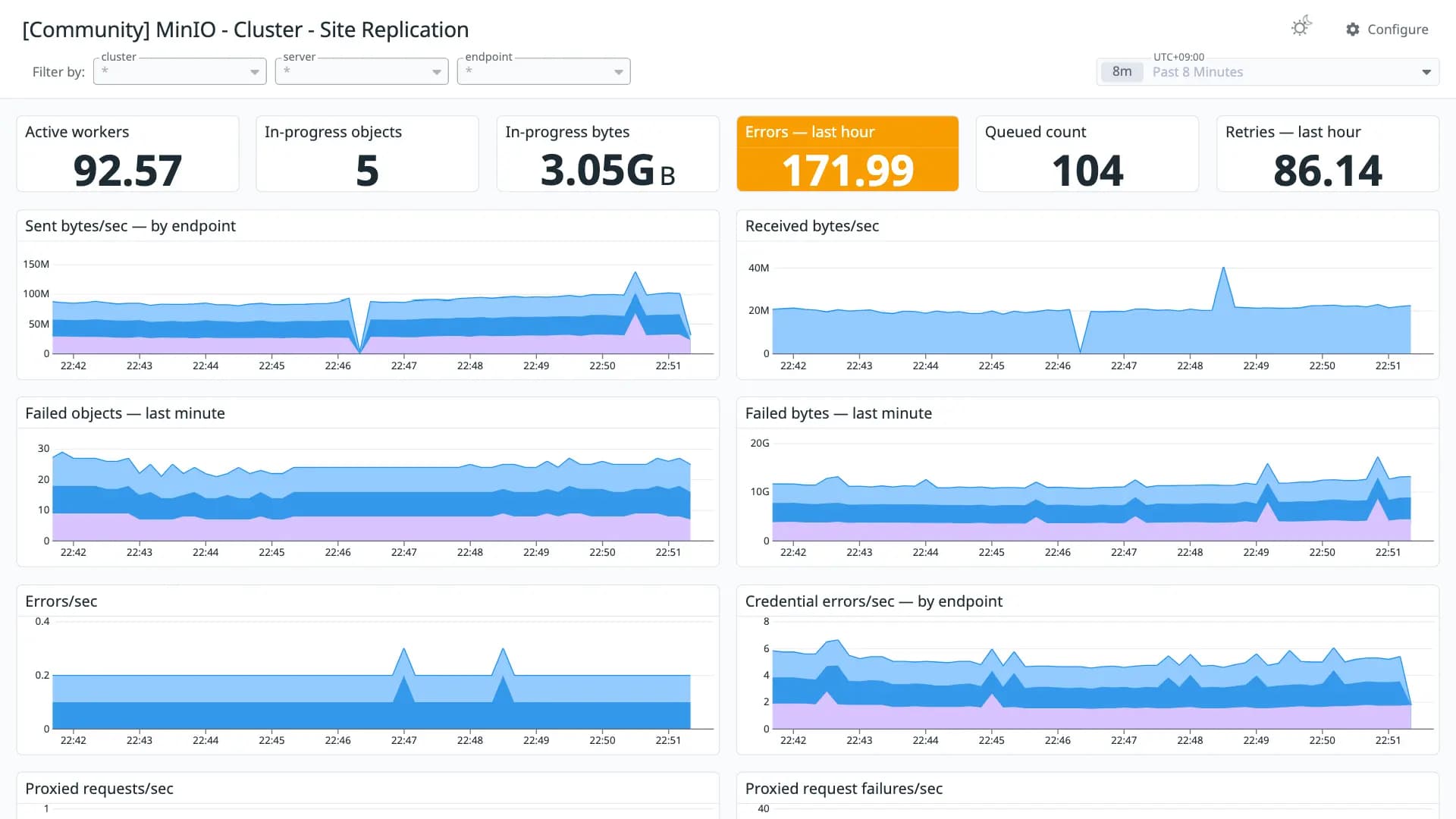Screen dimensions: 1456x819
Task: Click the Errors/sec chart title
Action: (61, 601)
